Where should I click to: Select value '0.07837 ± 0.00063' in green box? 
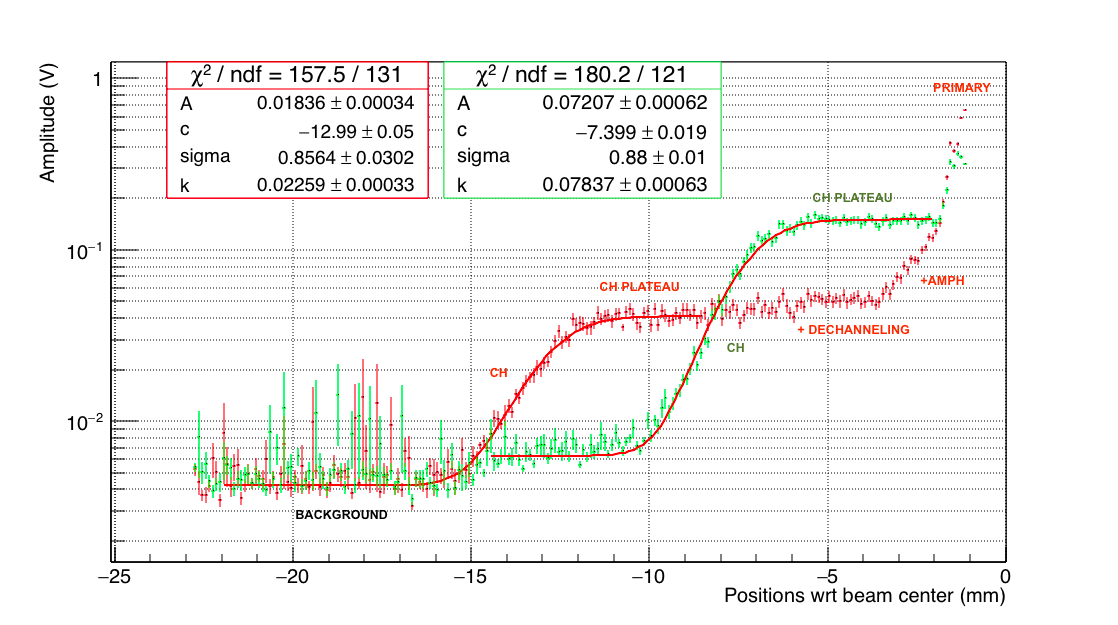(625, 185)
